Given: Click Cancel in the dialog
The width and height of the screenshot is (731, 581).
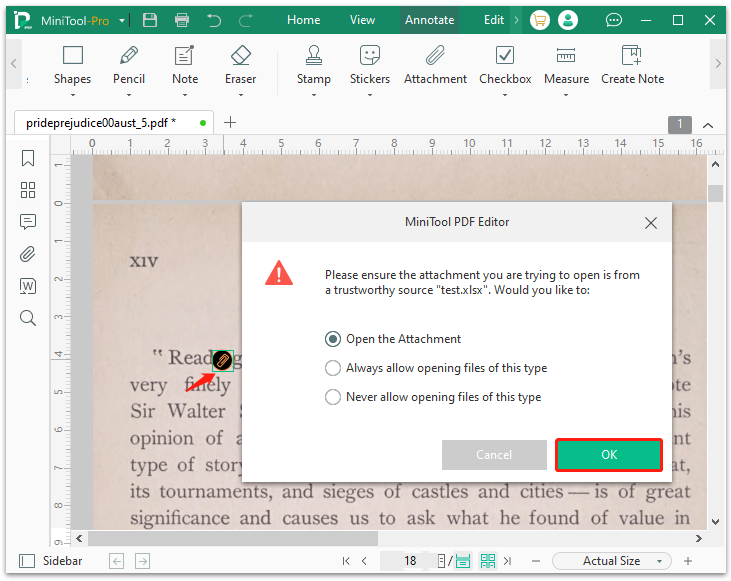Looking at the screenshot, I should click(x=494, y=455).
